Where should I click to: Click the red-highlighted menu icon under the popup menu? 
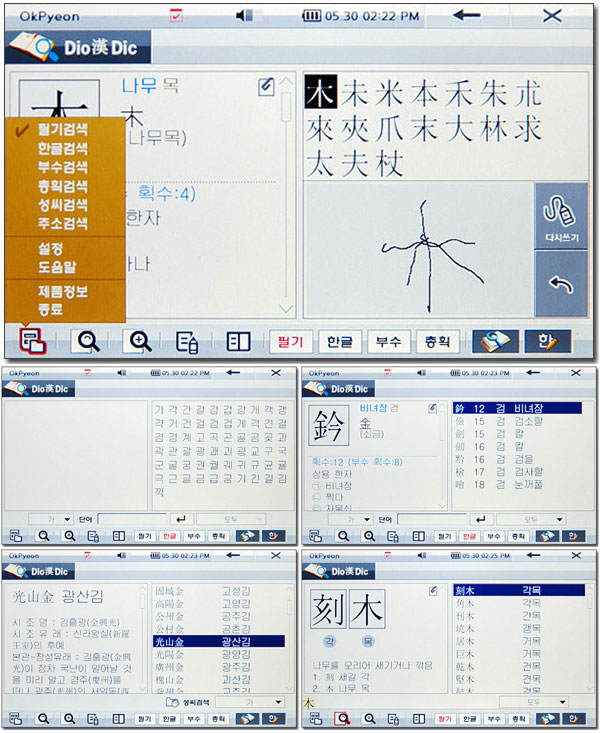[33, 342]
